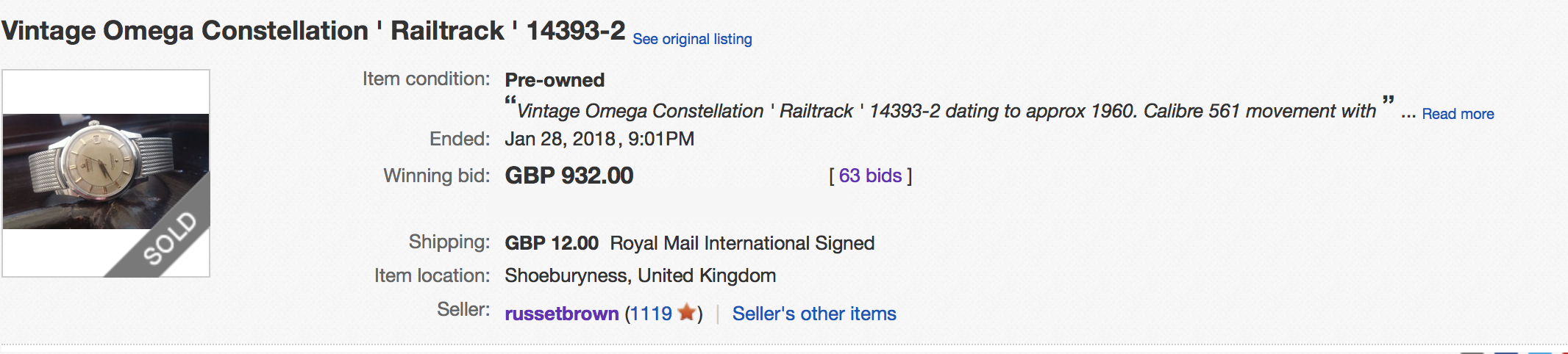Click the italic seller description quote
The width and height of the screenshot is (1568, 354).
click(946, 111)
